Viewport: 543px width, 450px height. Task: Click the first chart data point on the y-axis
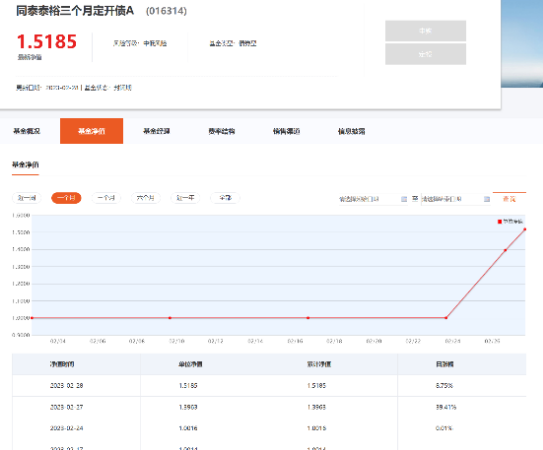pos(32,318)
